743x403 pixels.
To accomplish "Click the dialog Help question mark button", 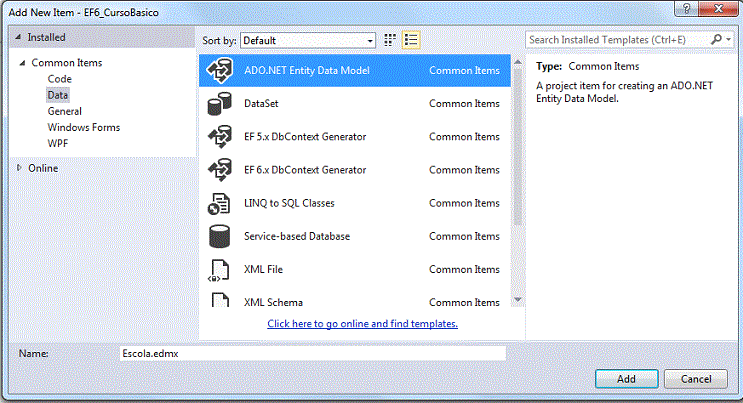I will [x=687, y=8].
